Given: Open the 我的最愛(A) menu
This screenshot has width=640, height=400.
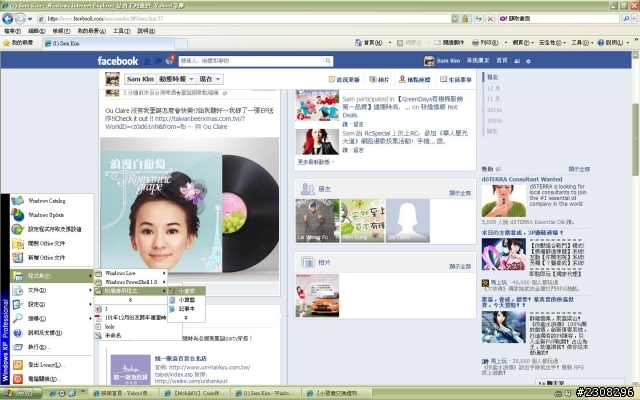Looking at the screenshot, I should [x=91, y=31].
